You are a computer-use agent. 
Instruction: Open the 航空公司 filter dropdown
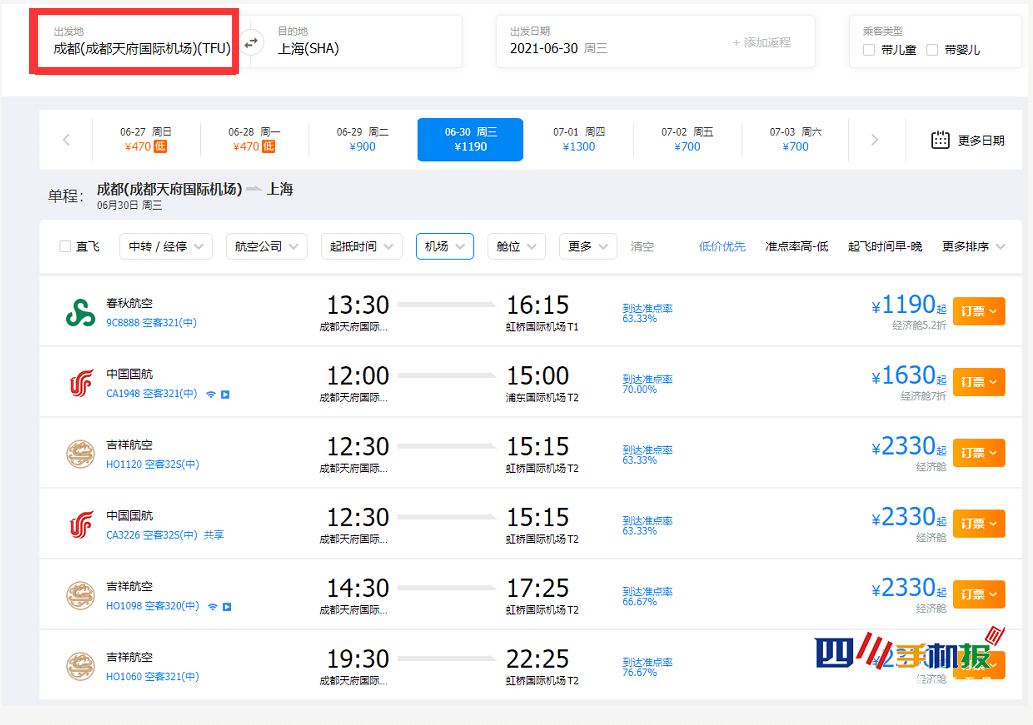click(x=267, y=246)
